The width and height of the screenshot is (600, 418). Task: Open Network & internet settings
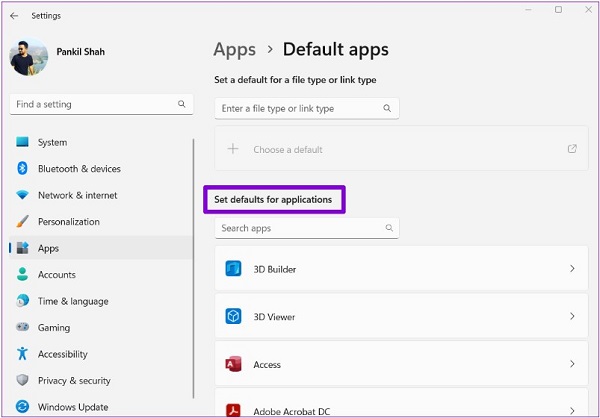click(x=101, y=195)
